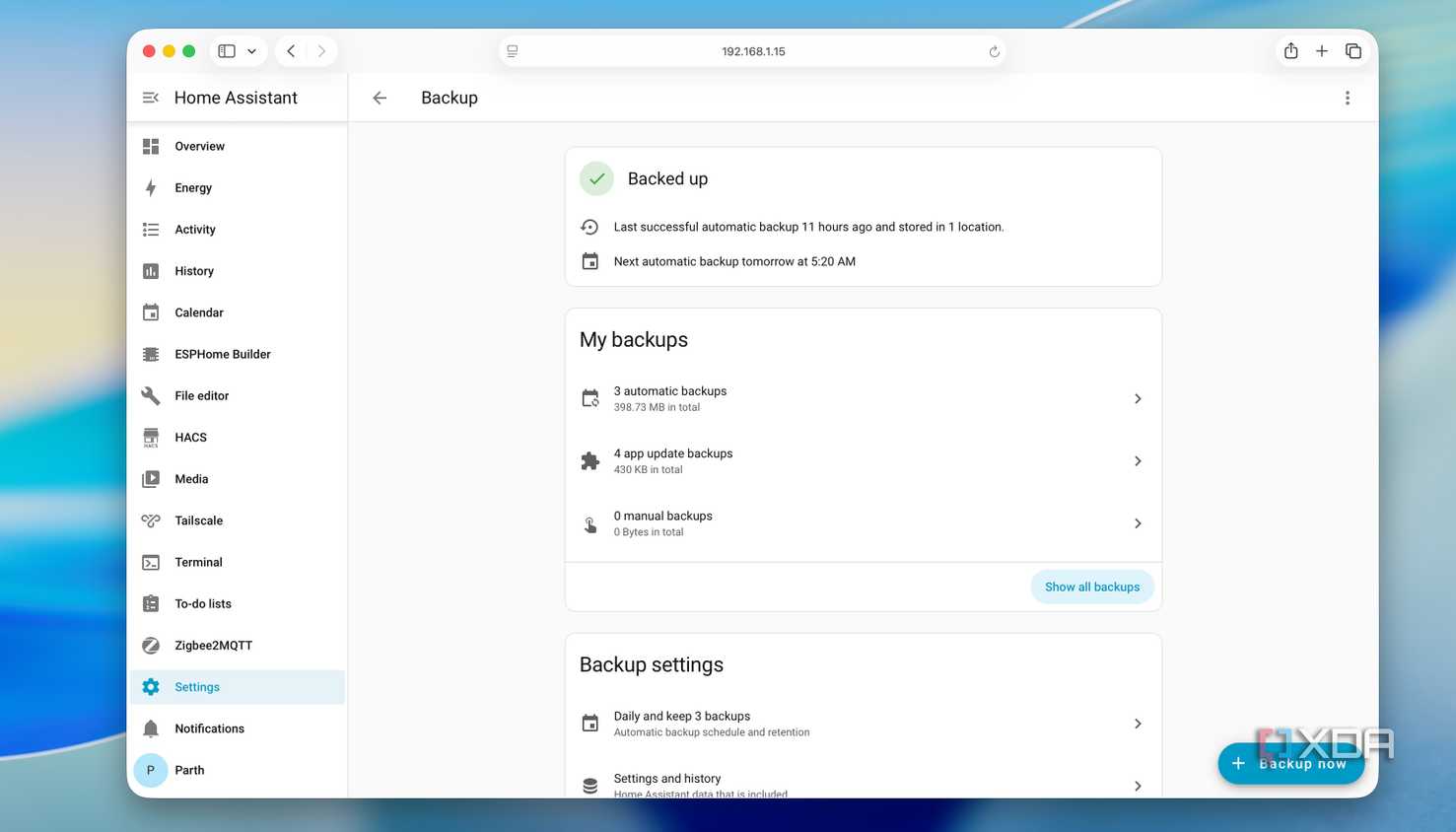
Task: Expand the 4 app update backups chevron
Action: (1138, 461)
